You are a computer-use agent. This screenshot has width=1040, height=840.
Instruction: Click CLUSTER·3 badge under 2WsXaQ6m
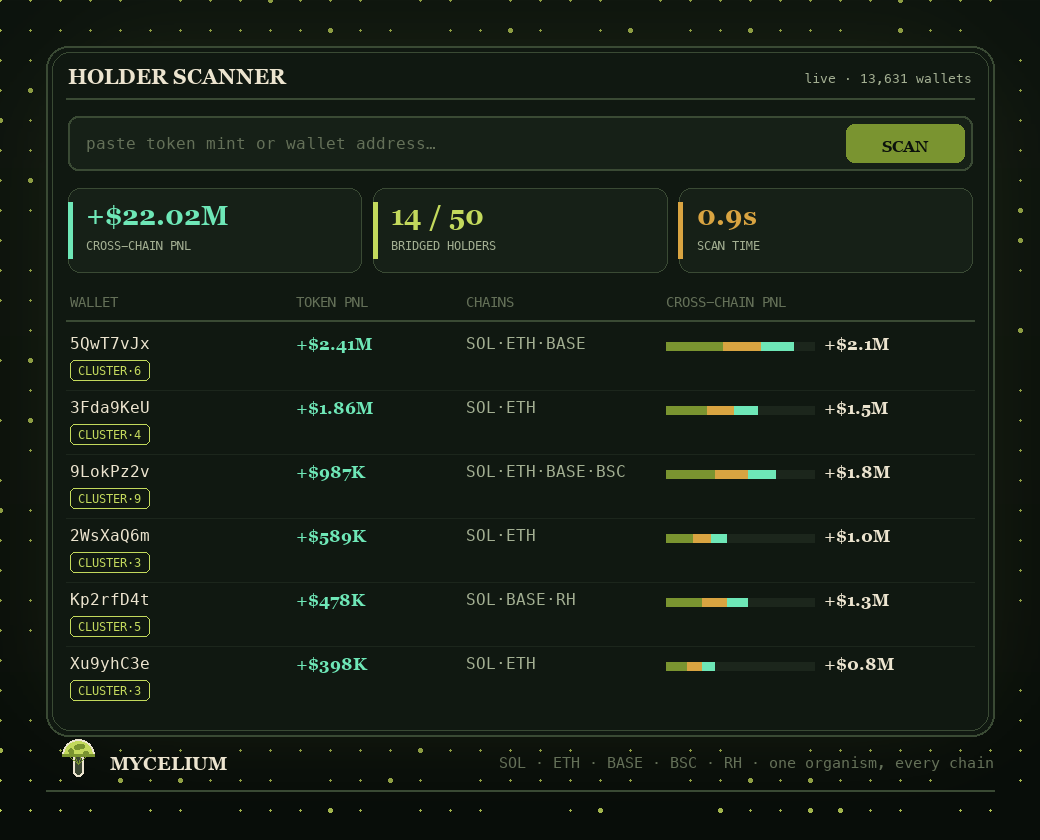(x=110, y=563)
